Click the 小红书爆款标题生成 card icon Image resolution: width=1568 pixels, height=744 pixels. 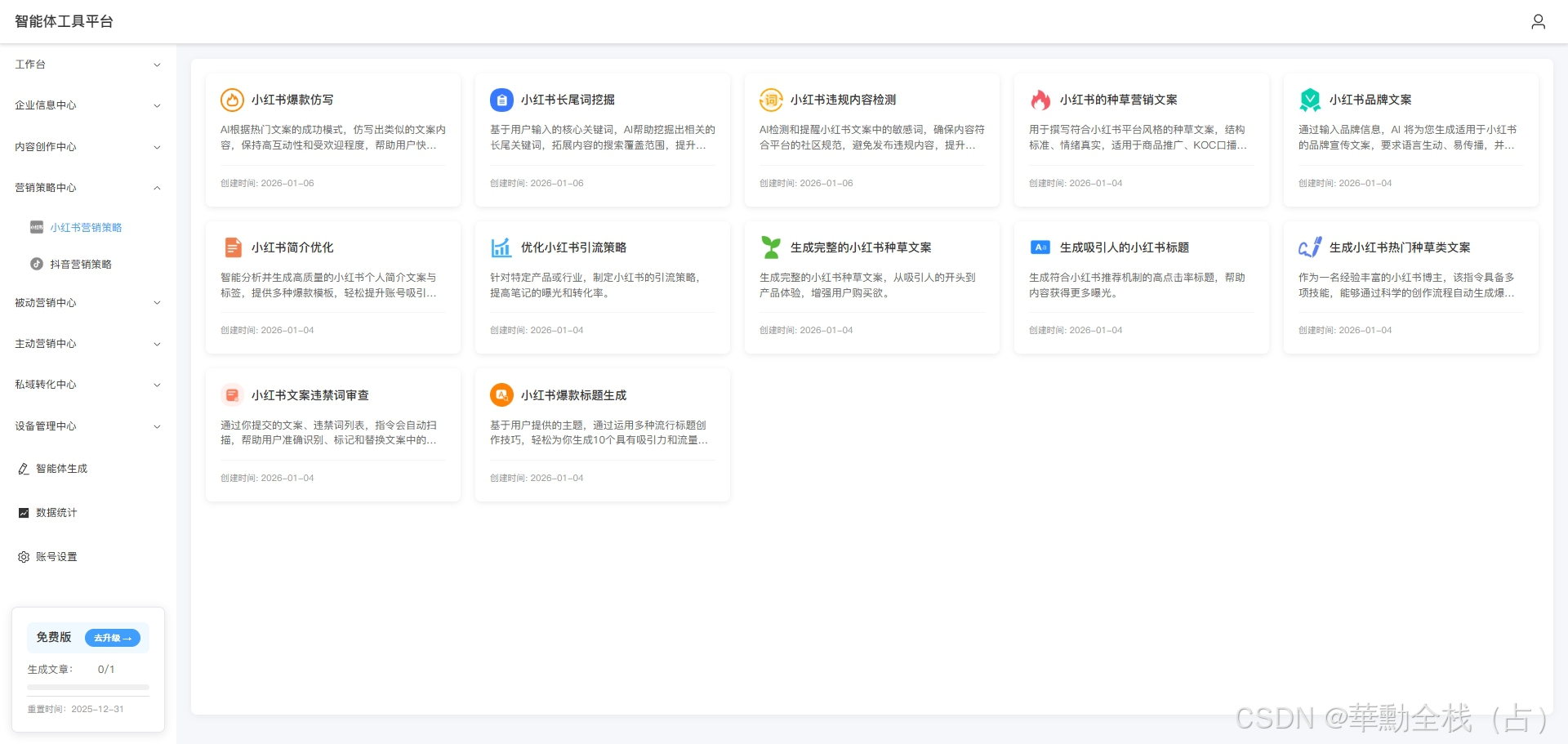[501, 395]
